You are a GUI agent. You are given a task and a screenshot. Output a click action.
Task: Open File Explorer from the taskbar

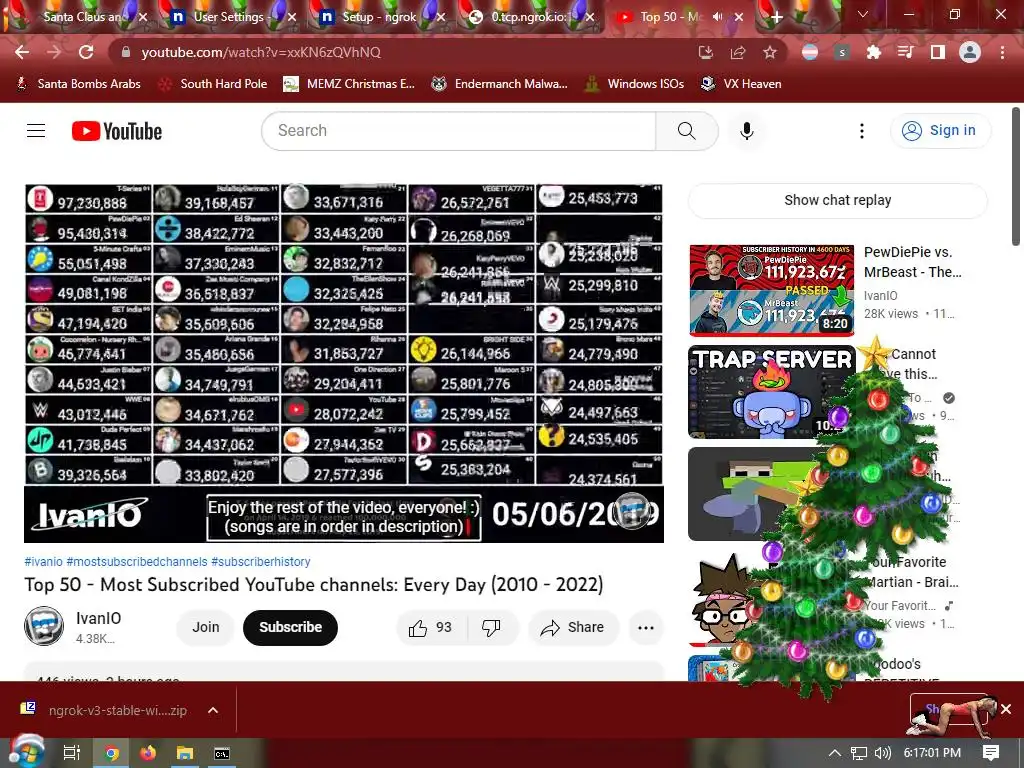tap(185, 753)
